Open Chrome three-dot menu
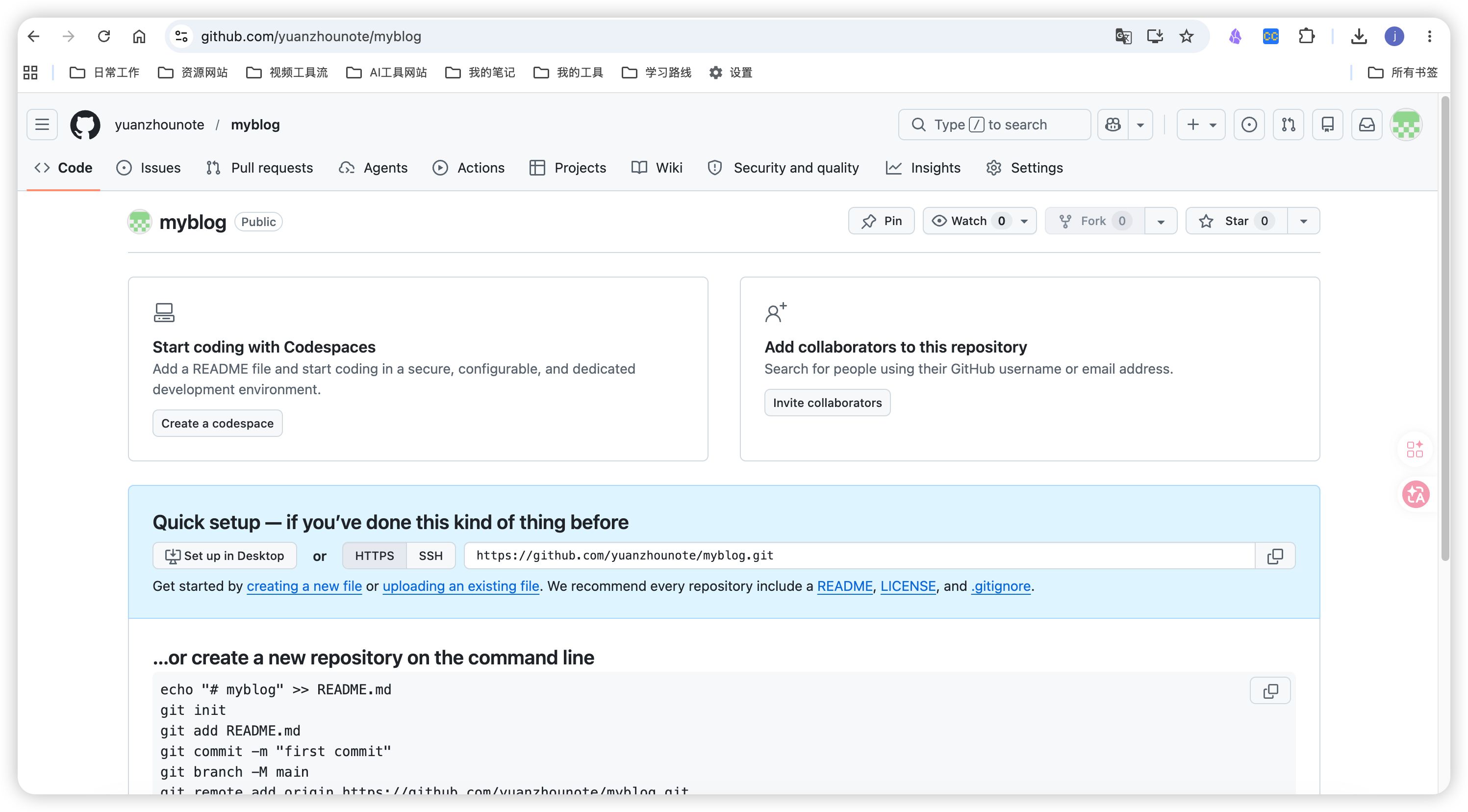The image size is (1468, 812). click(x=1430, y=36)
